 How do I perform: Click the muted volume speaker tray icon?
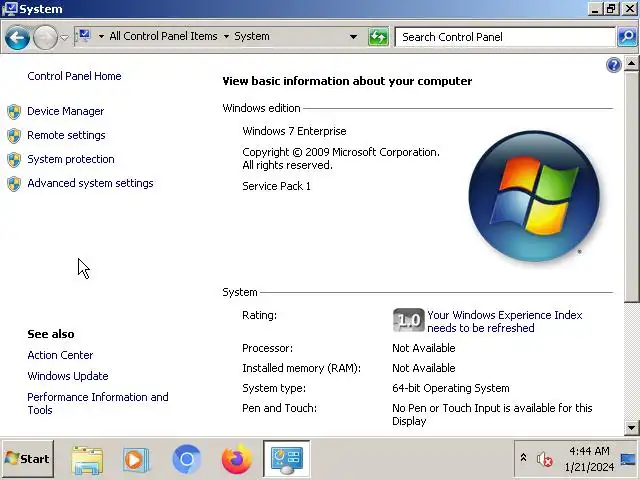click(x=544, y=460)
